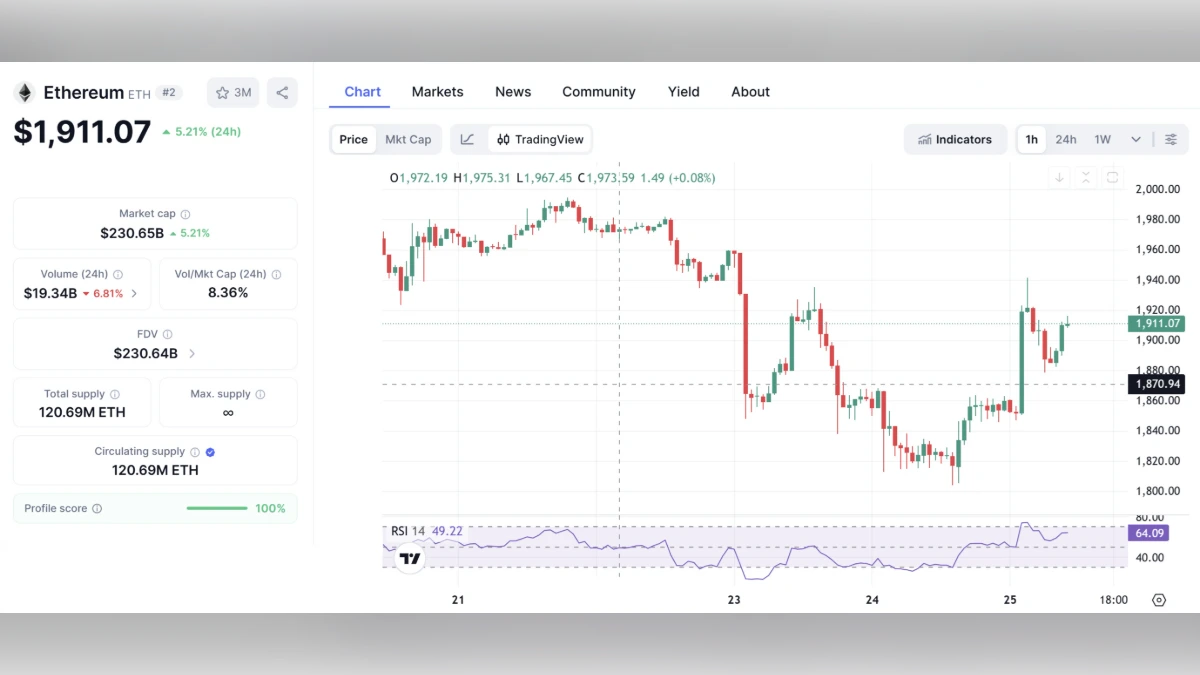1200x675 pixels.
Task: Select the line chart view icon
Action: point(467,139)
